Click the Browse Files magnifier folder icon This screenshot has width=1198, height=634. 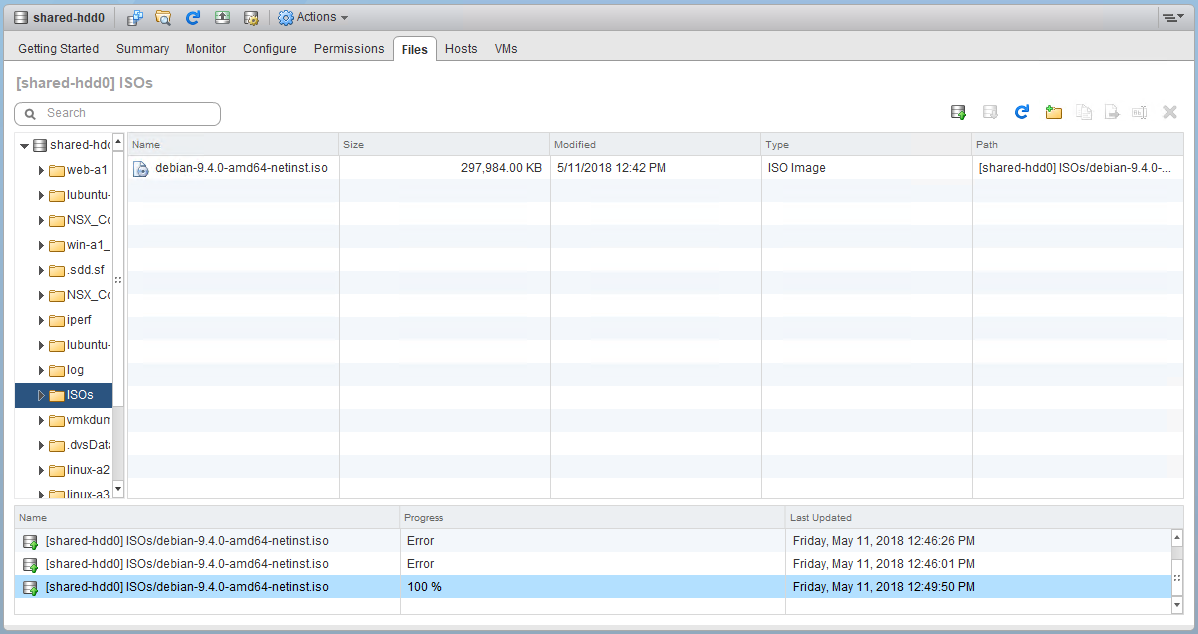click(163, 18)
